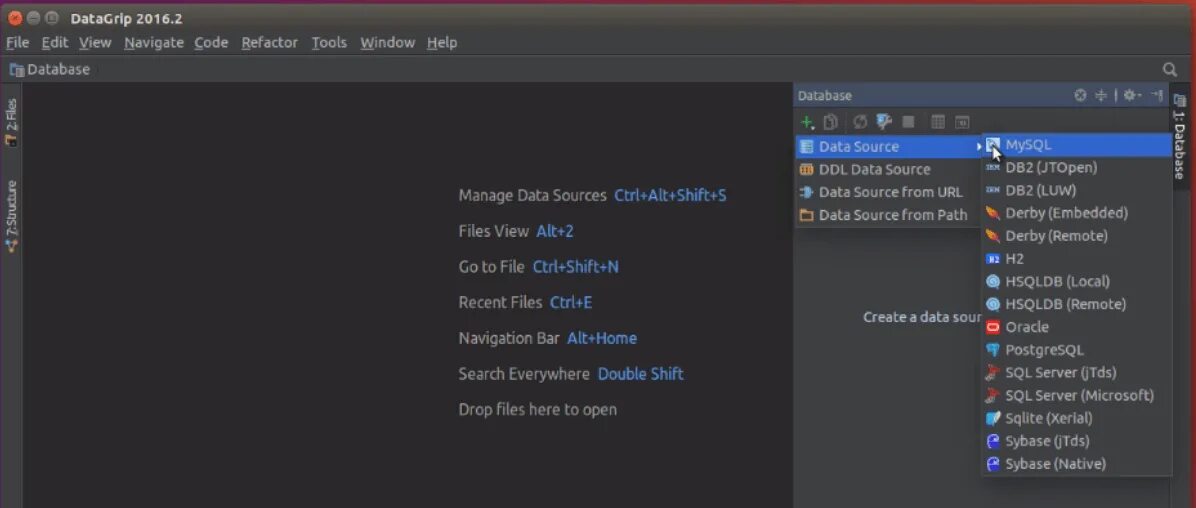Choose Oracle data source

[1076, 327]
